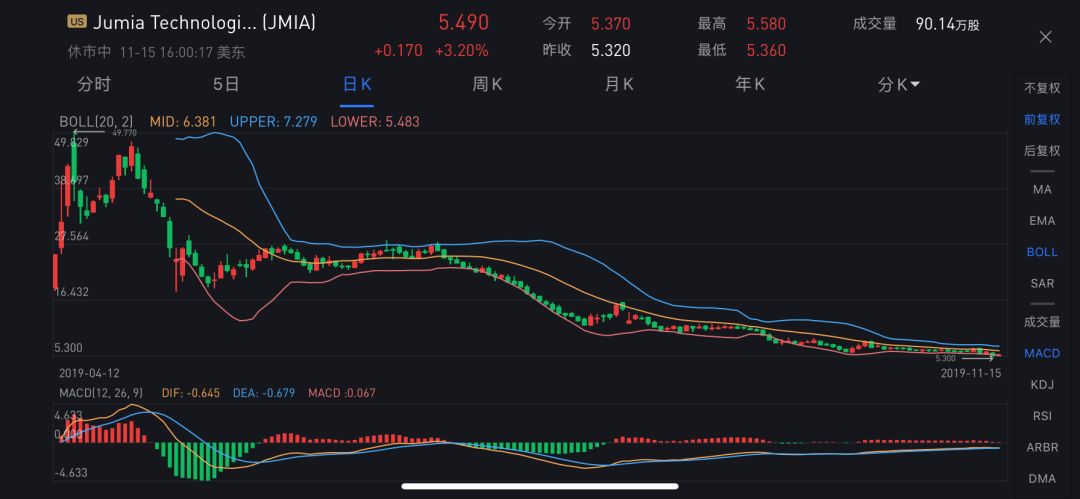Switch to the 5日 five-day tab

226,85
